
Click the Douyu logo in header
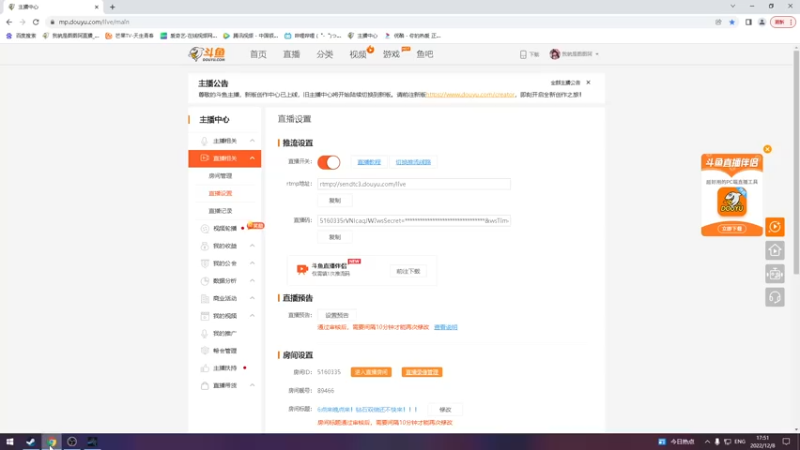(x=207, y=54)
